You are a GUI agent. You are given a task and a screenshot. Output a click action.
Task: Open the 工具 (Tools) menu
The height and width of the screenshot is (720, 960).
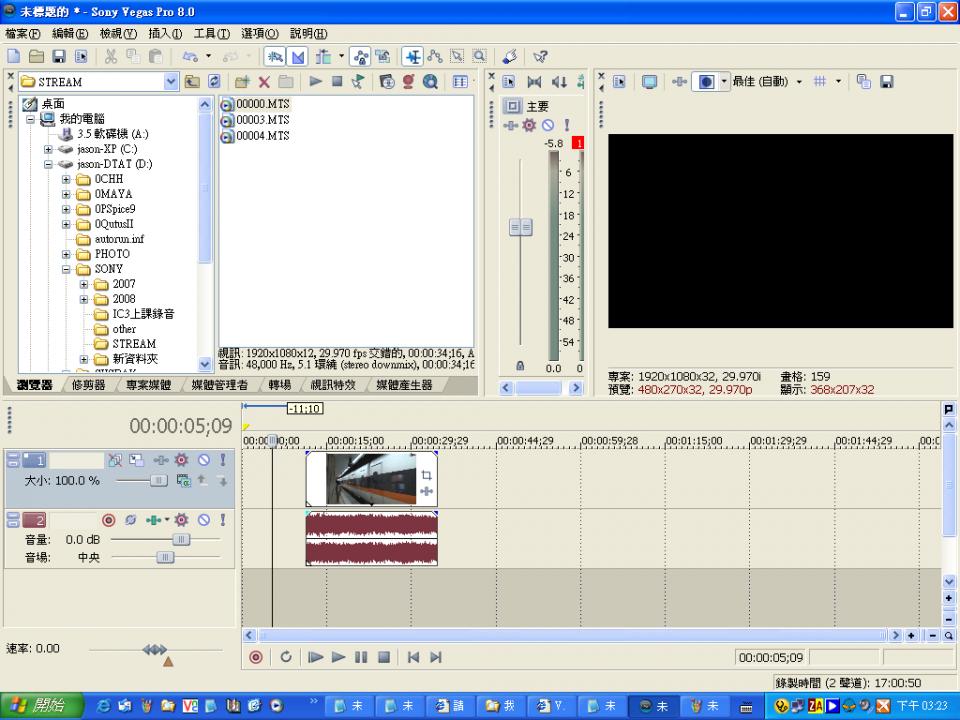[211, 34]
